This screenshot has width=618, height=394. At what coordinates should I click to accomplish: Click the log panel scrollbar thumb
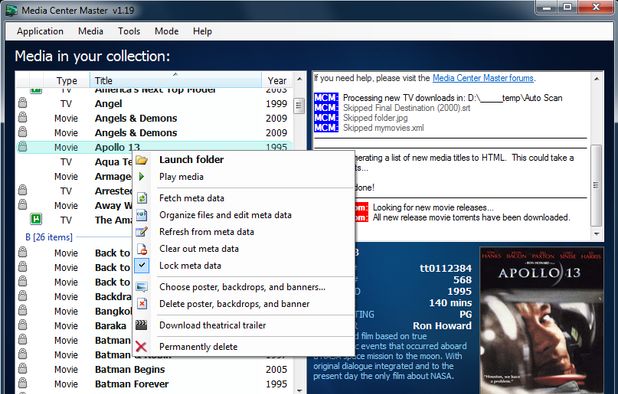596,185
